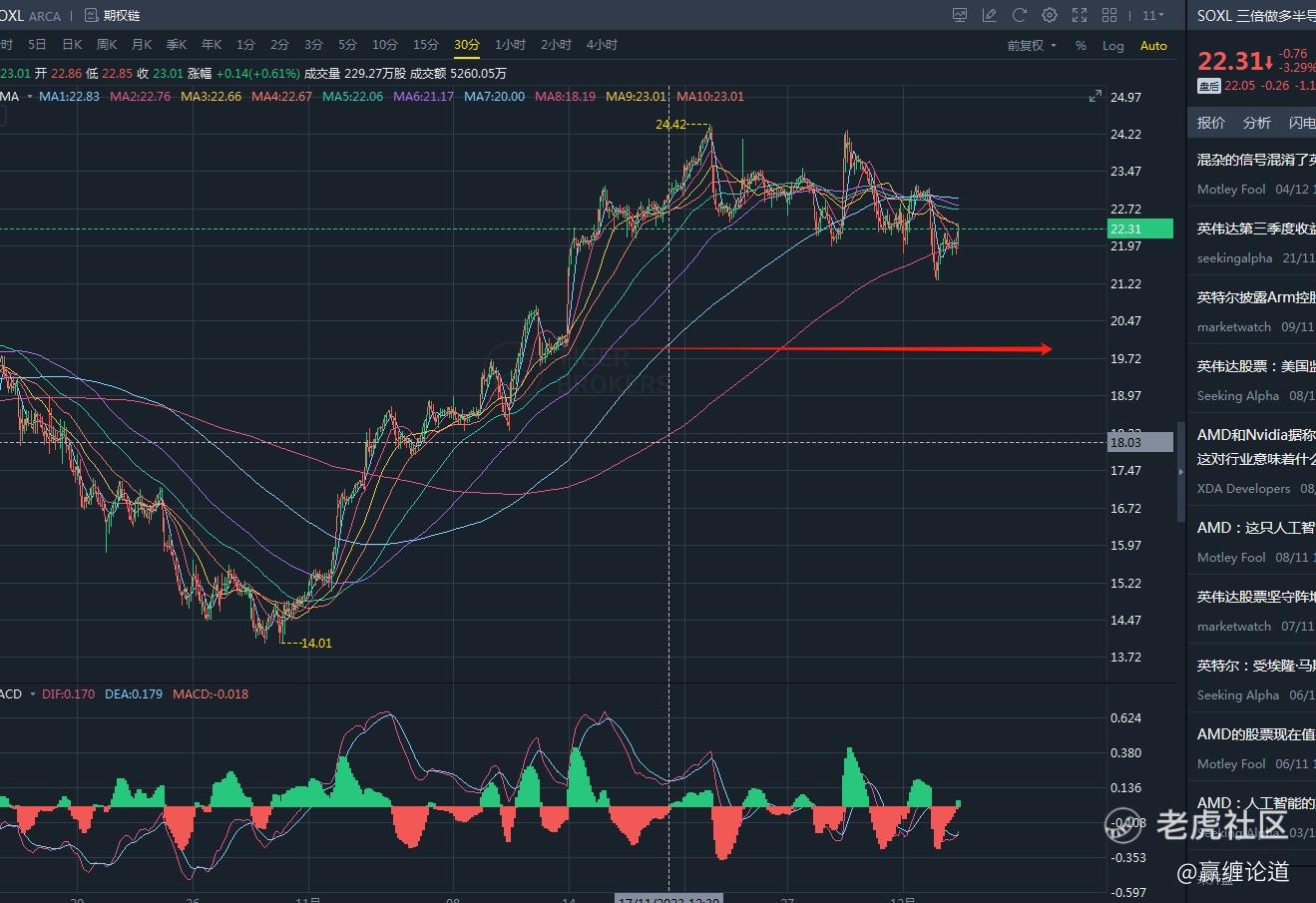Image resolution: width=1316 pixels, height=903 pixels.
Task: Toggle Auto scale mode
Action: pyautogui.click(x=1153, y=46)
